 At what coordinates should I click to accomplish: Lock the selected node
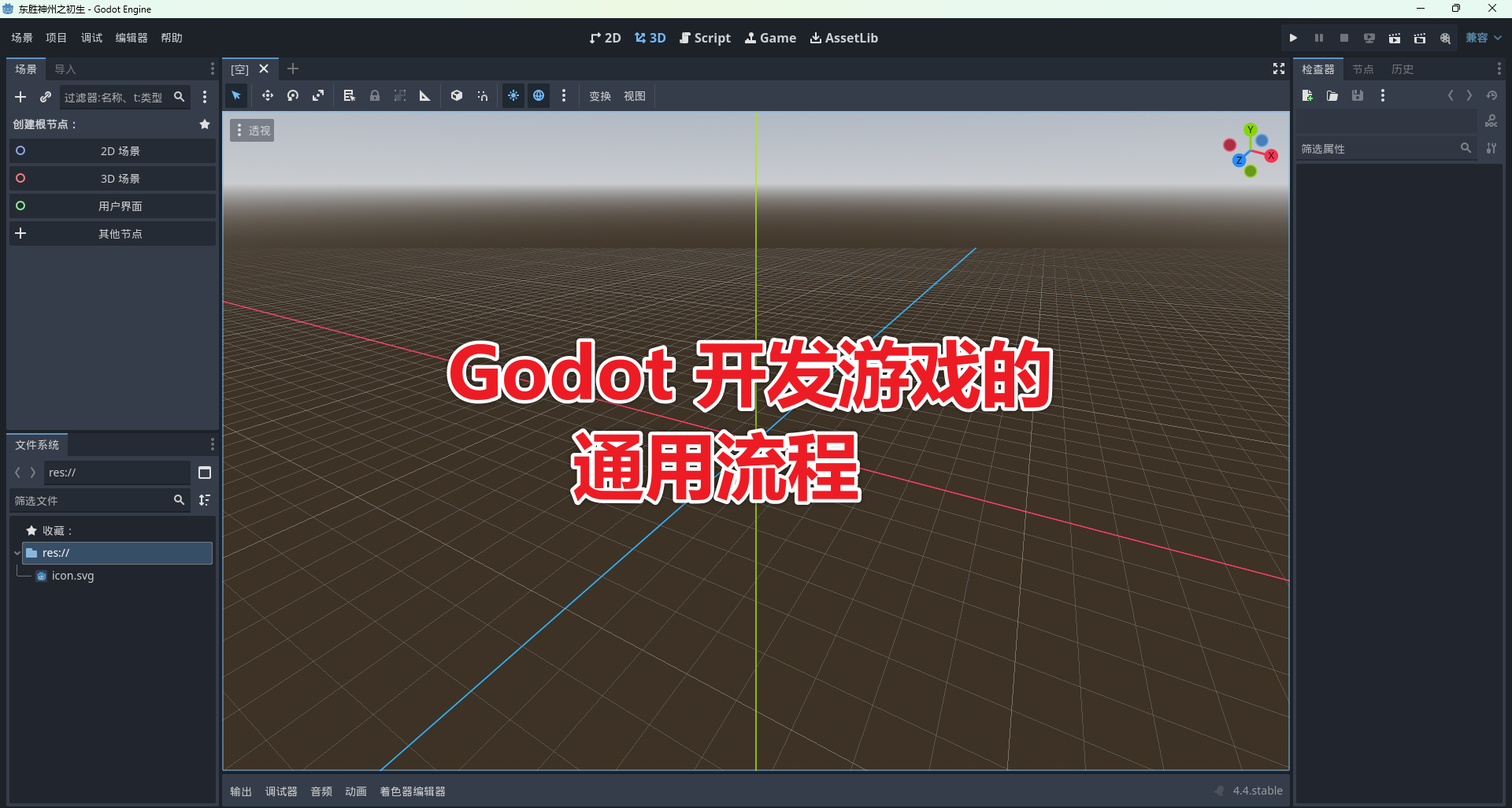coord(375,96)
